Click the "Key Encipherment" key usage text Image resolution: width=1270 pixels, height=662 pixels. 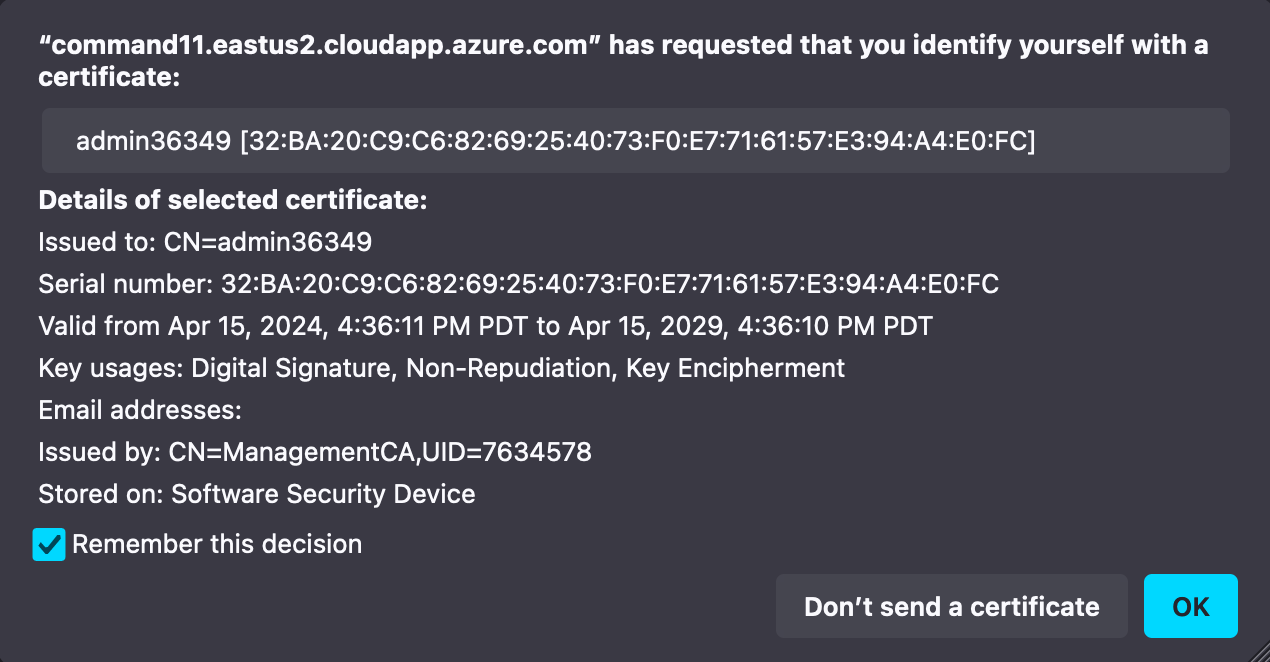click(x=735, y=368)
